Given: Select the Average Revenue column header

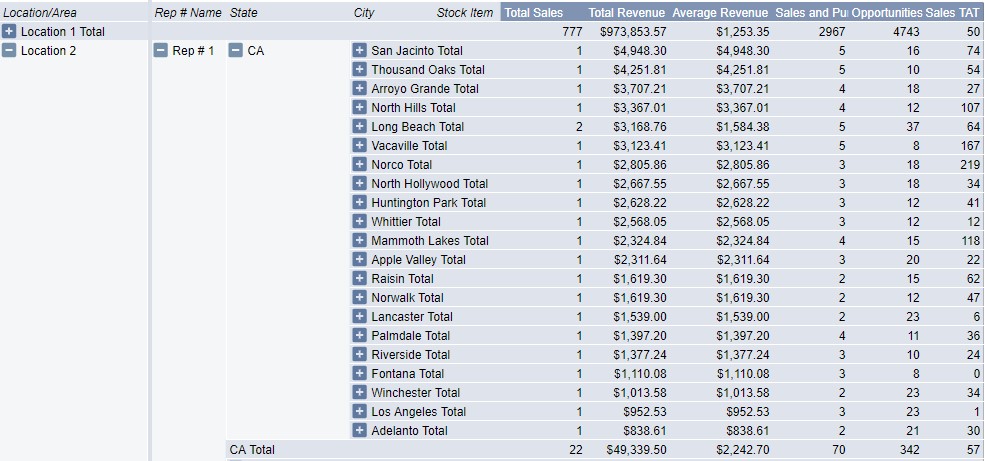Looking at the screenshot, I should click(720, 12).
